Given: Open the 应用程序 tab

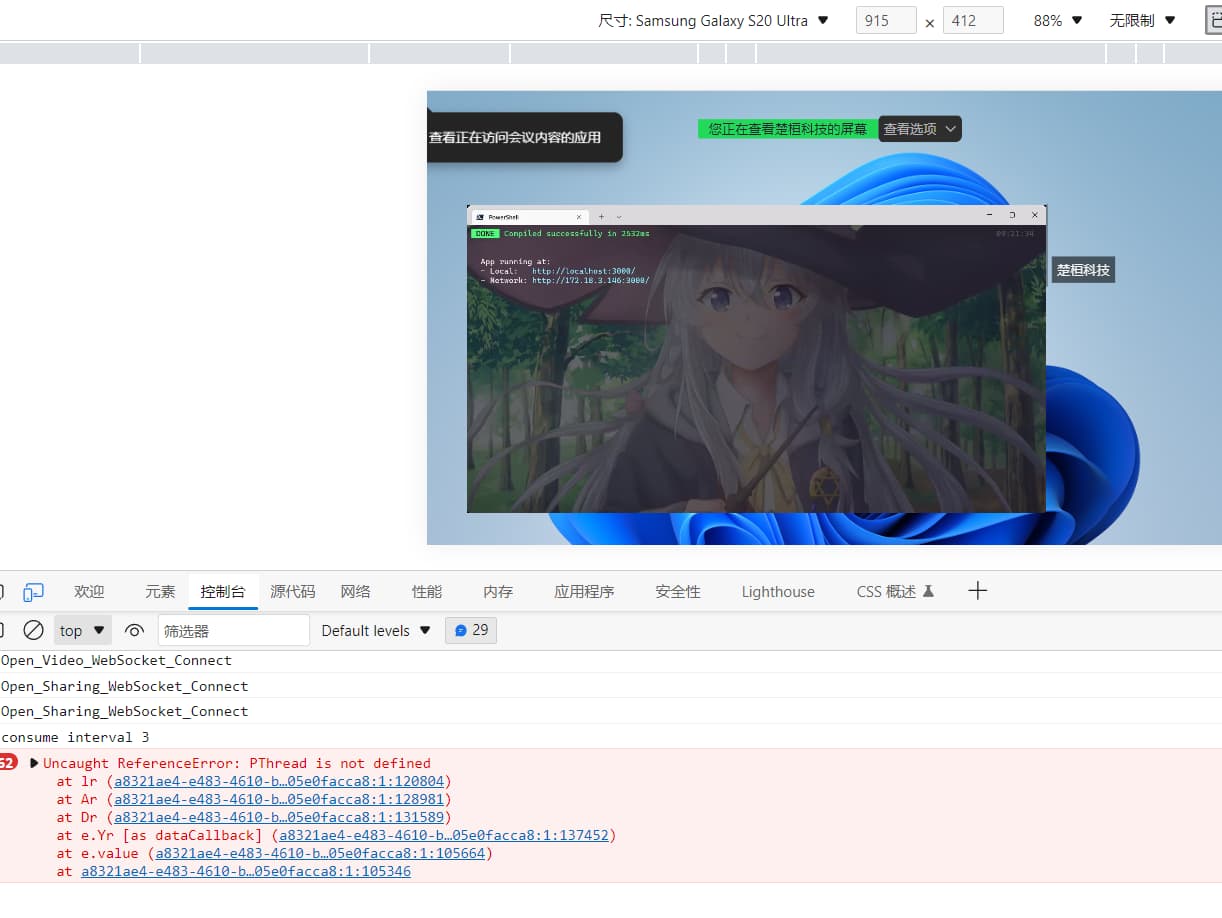Looking at the screenshot, I should [x=584, y=592].
